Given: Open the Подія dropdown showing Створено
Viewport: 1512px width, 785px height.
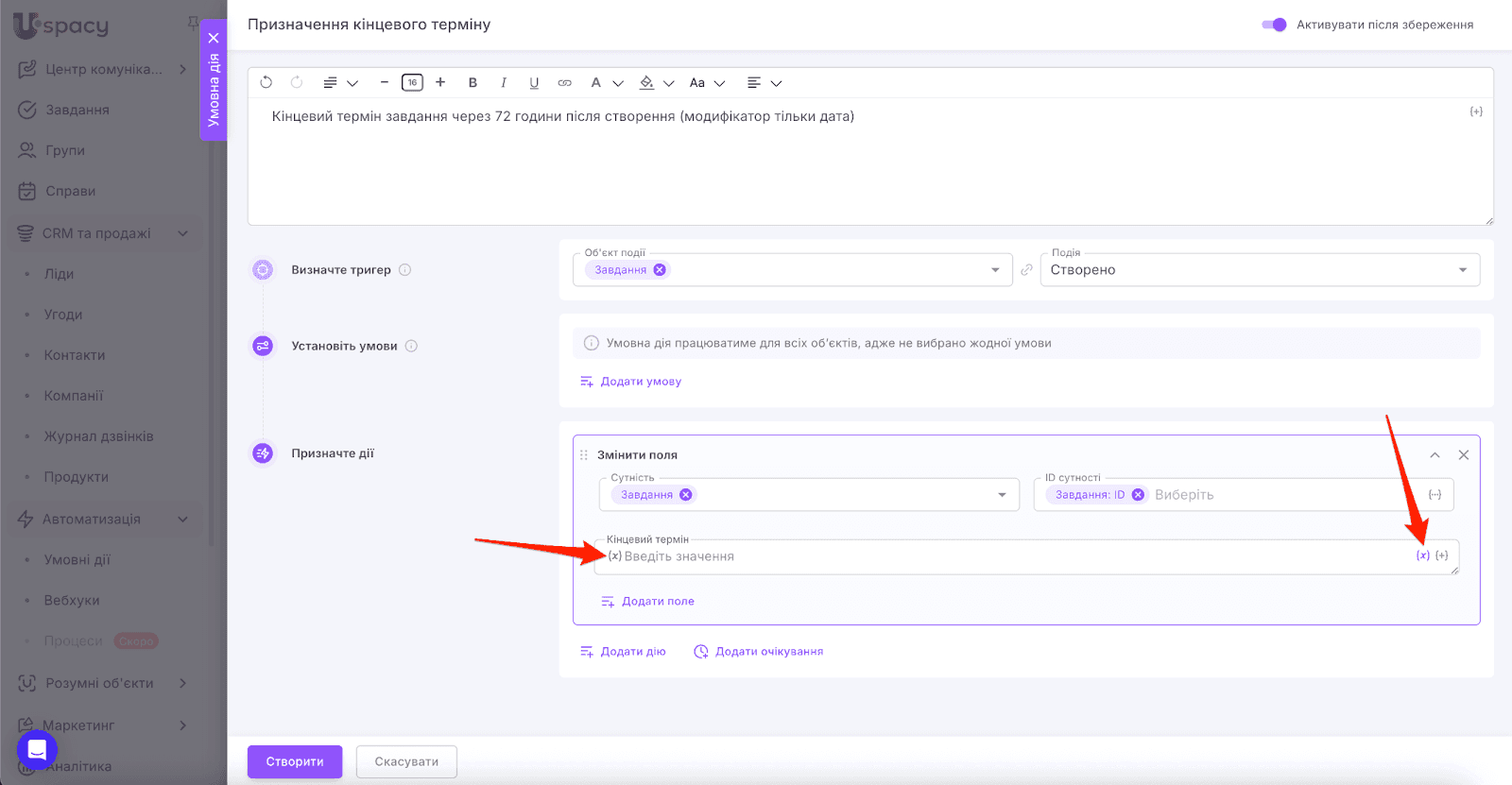Looking at the screenshot, I should pos(1259,270).
